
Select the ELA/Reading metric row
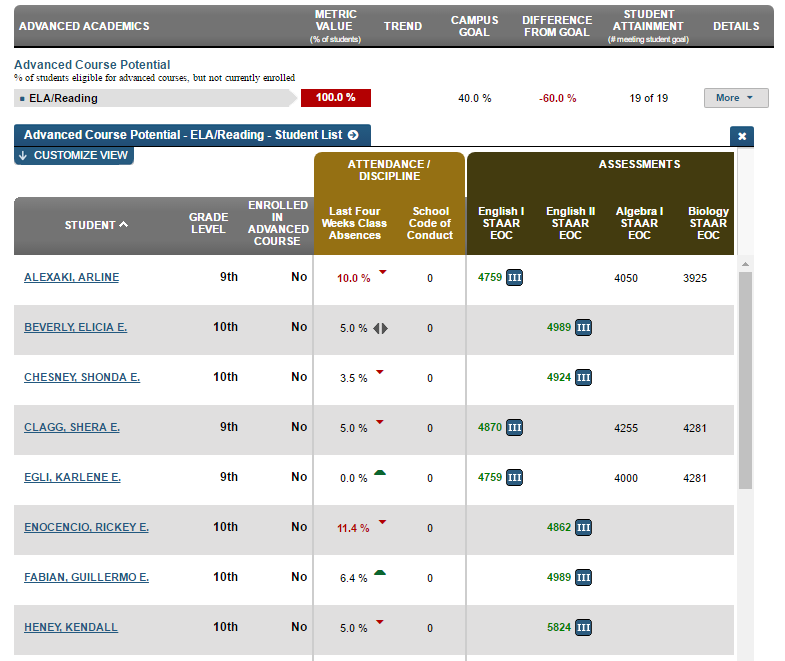155,98
